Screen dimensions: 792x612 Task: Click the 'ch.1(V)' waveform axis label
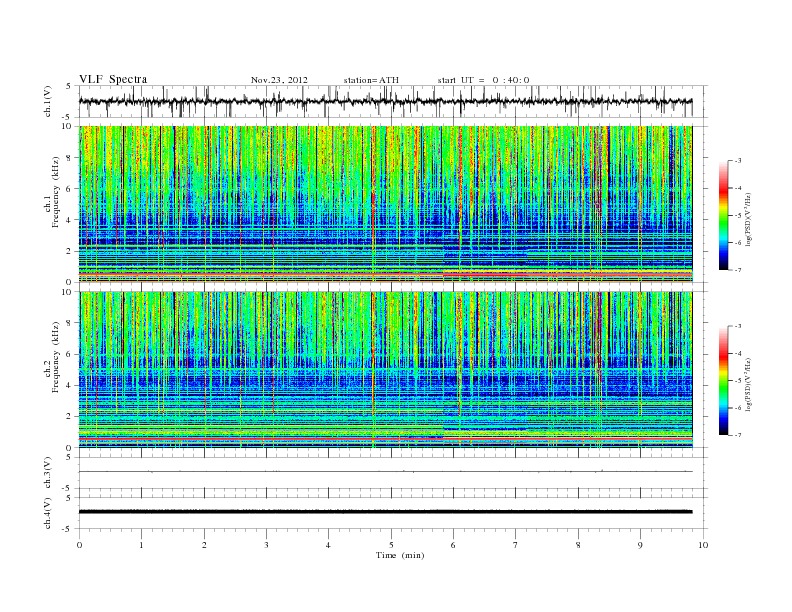47,101
